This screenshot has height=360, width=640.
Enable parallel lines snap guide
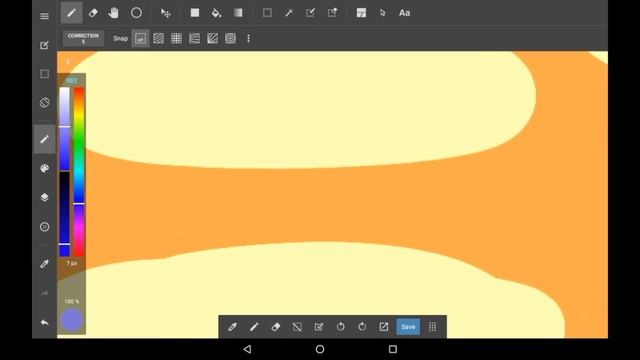[x=158, y=38]
